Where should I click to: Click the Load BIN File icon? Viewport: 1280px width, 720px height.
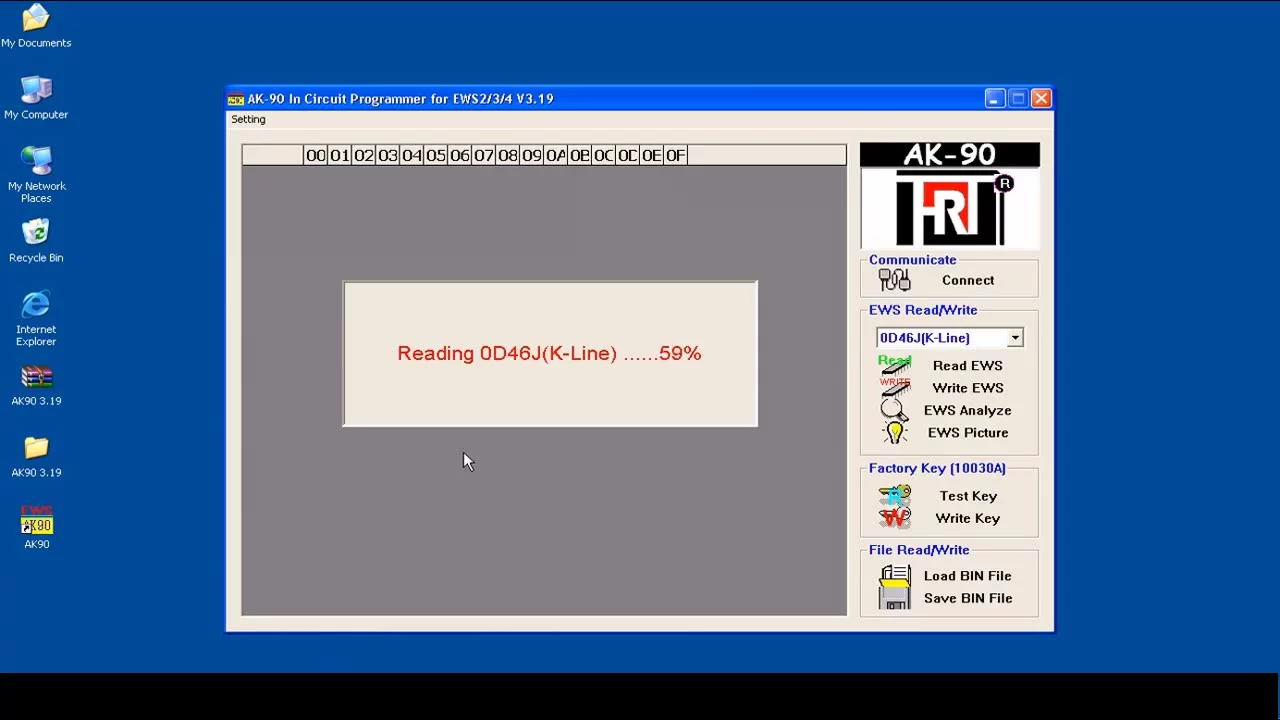click(895, 576)
